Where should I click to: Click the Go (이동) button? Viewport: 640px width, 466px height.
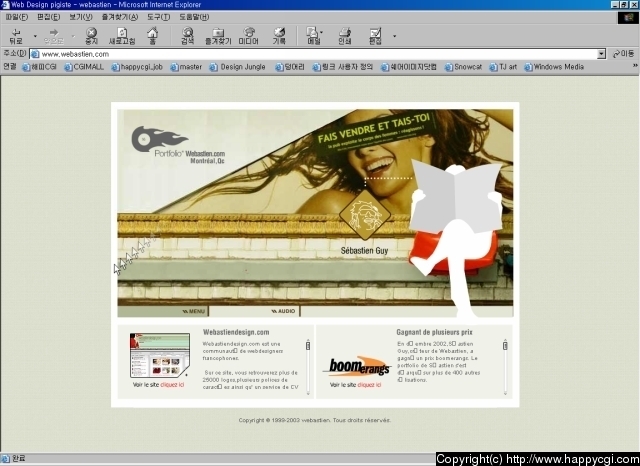[x=623, y=54]
